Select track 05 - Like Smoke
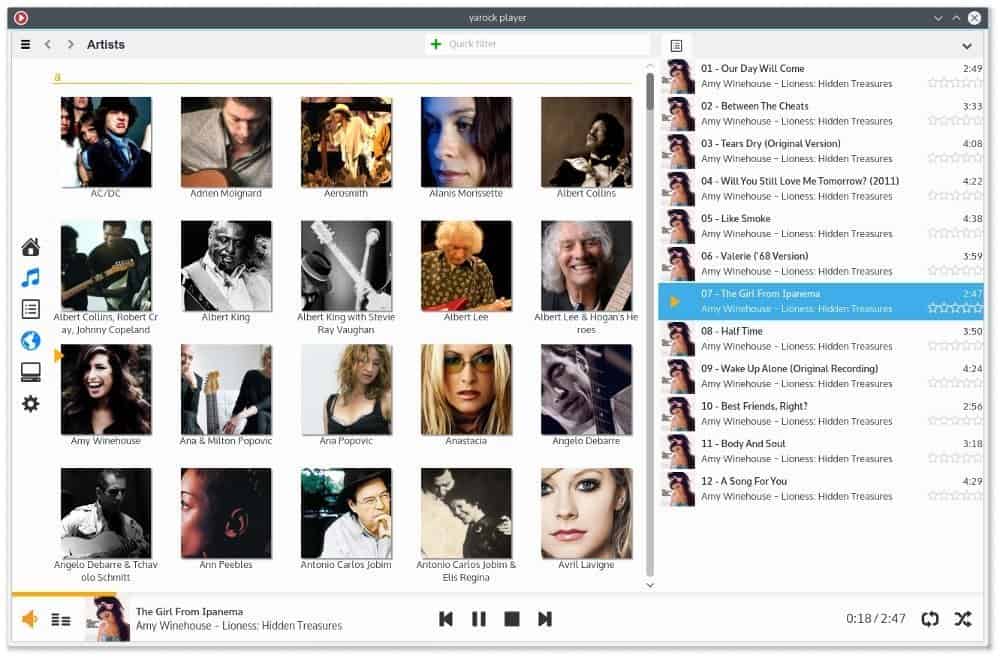Viewport: 1000px width, 658px height. click(x=821, y=226)
